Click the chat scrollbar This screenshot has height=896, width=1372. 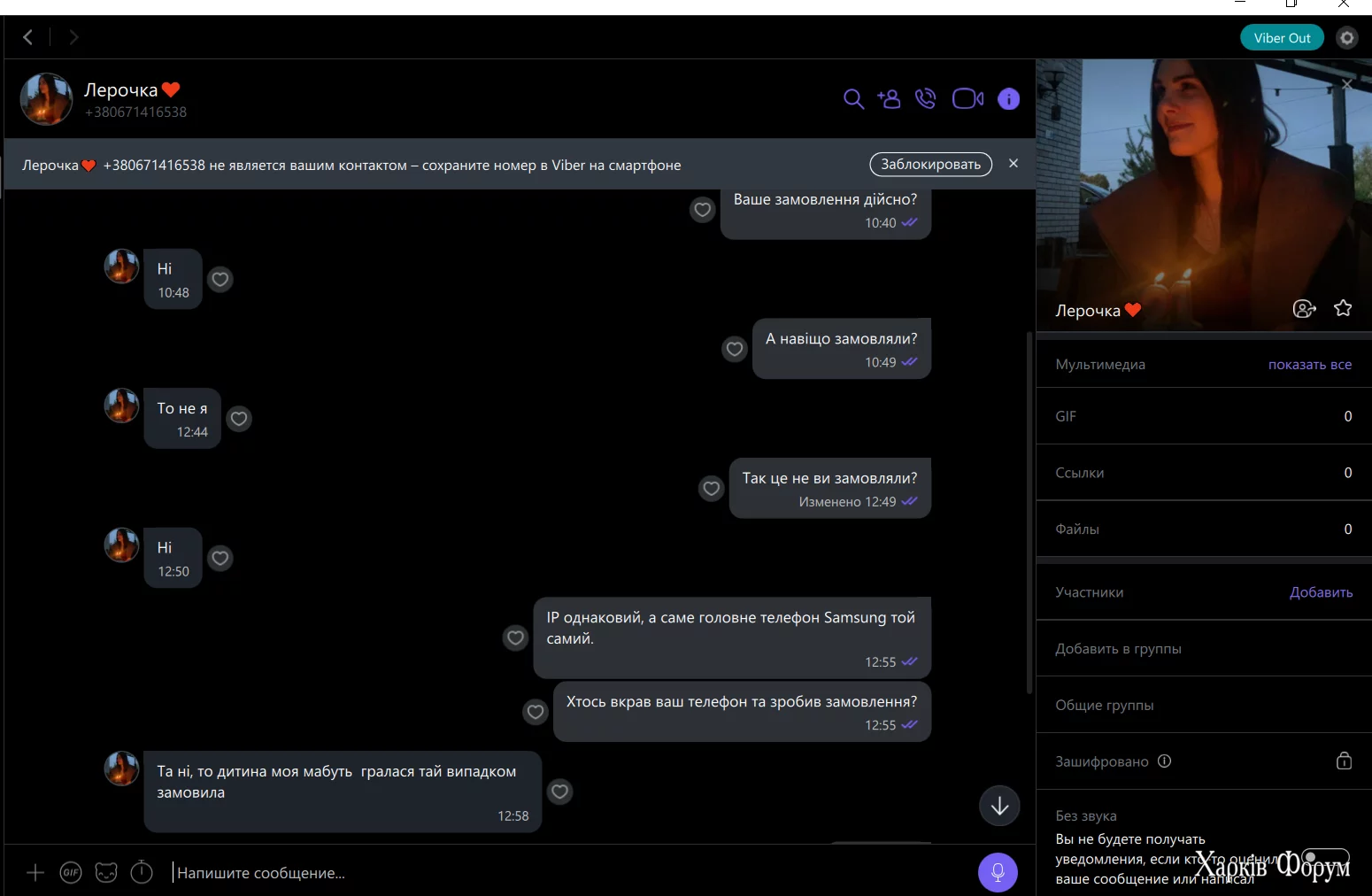click(1029, 513)
